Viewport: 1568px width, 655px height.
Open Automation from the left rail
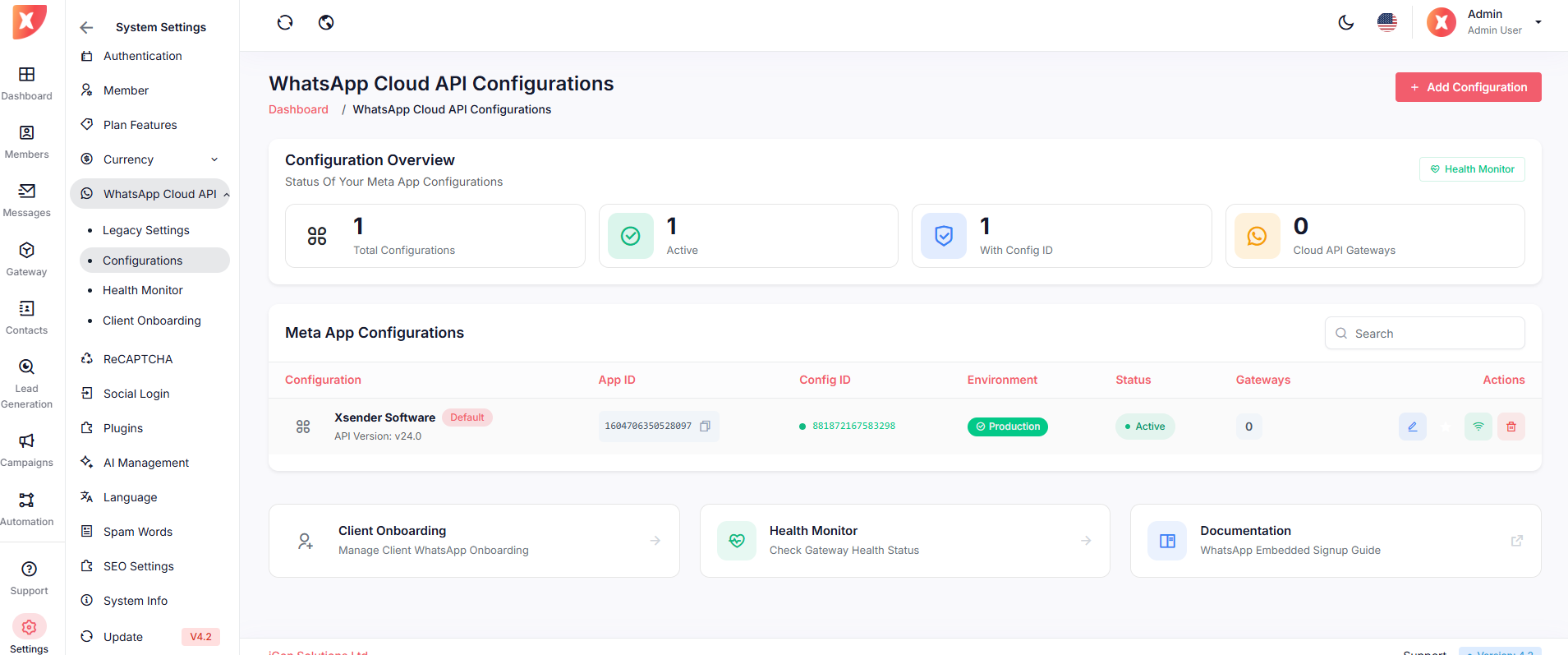point(26,509)
